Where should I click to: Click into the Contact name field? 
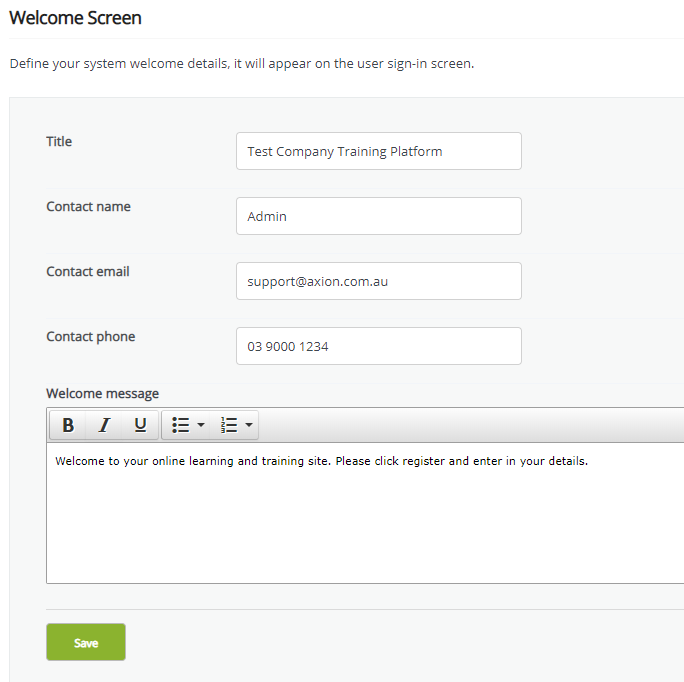378,216
